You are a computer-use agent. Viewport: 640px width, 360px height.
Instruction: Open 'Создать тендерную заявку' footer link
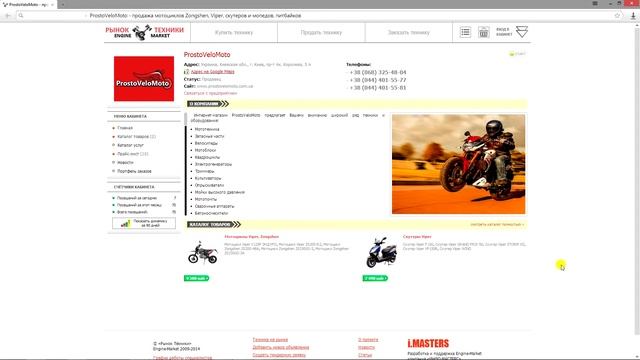coord(279,355)
